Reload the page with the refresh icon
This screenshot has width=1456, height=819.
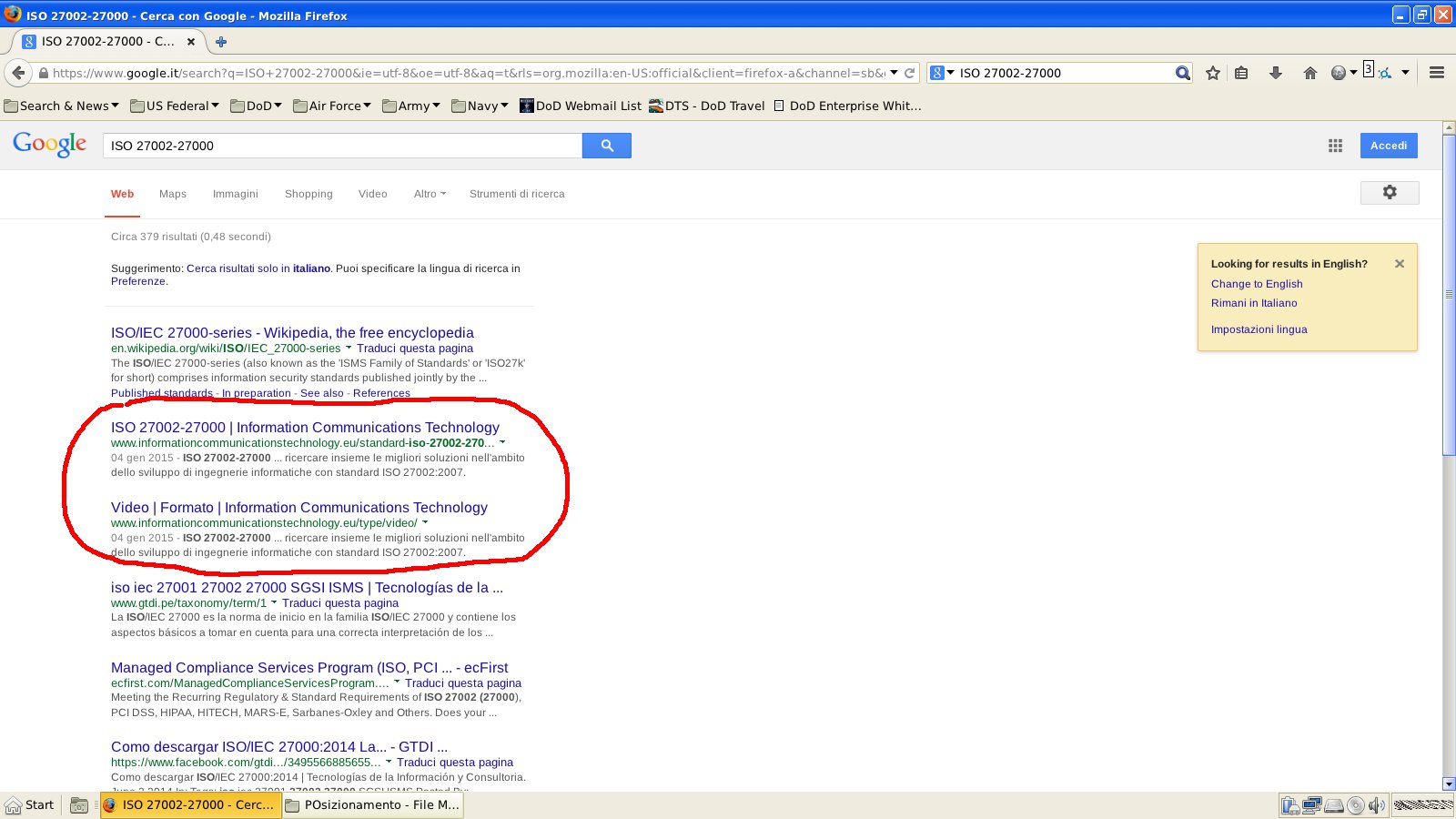pos(909,73)
